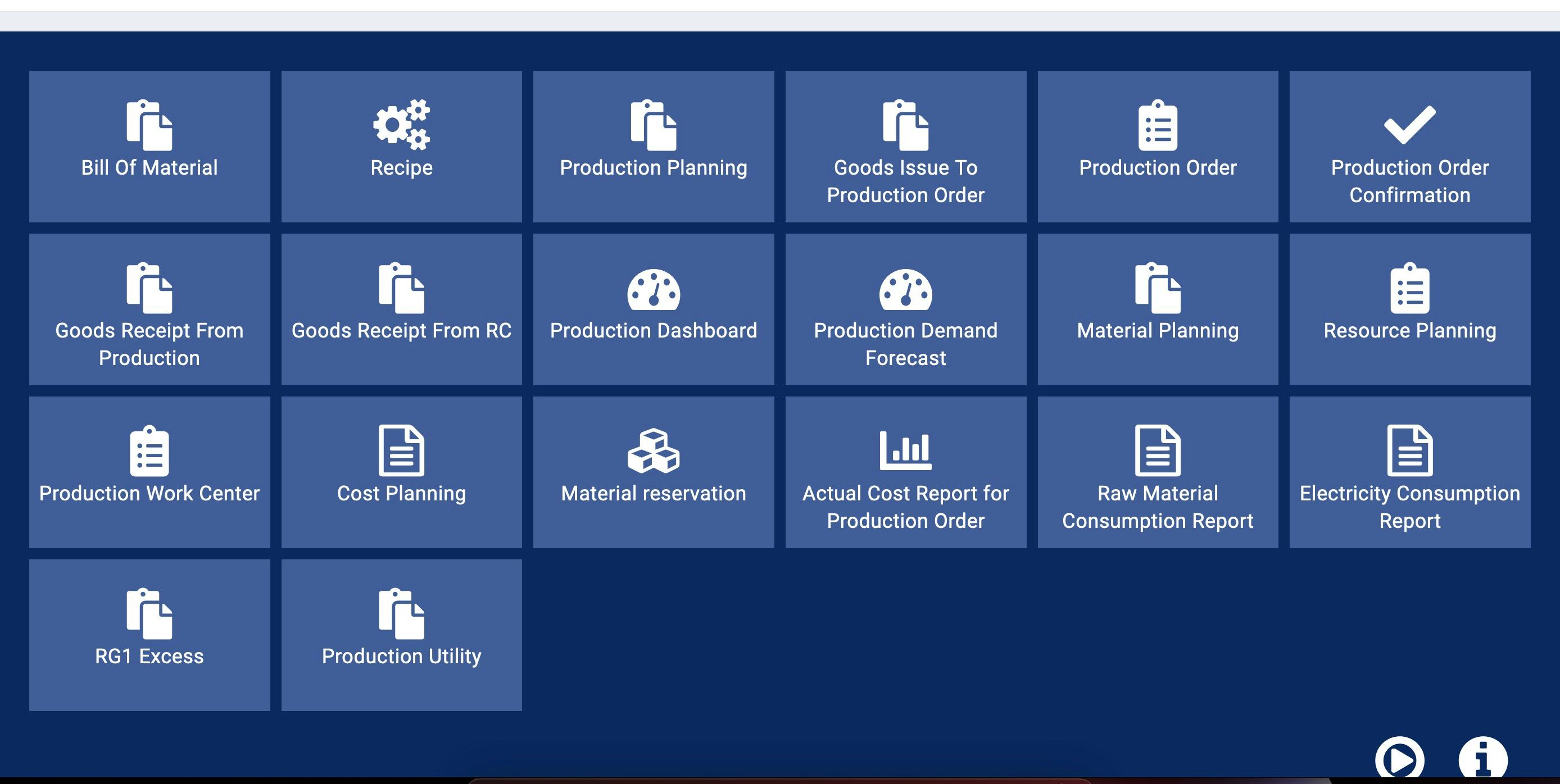Select the Production Work Center tile
Screen dimensions: 1560x784
pos(149,472)
